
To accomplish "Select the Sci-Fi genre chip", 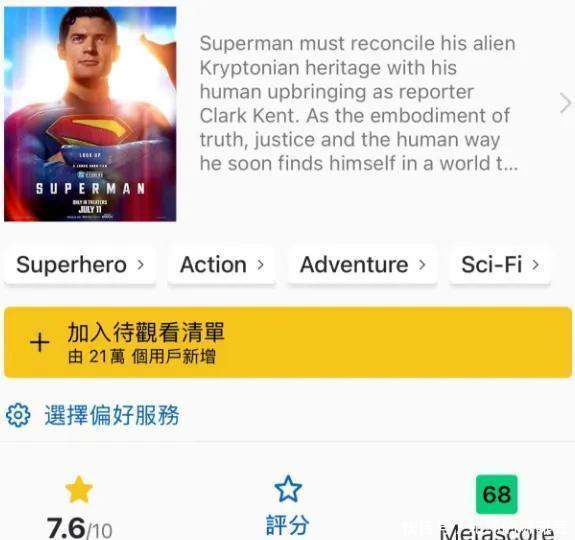I will point(500,265).
